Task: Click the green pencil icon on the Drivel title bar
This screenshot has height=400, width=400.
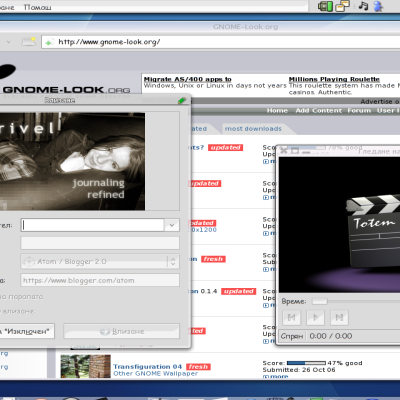Action: [182, 100]
